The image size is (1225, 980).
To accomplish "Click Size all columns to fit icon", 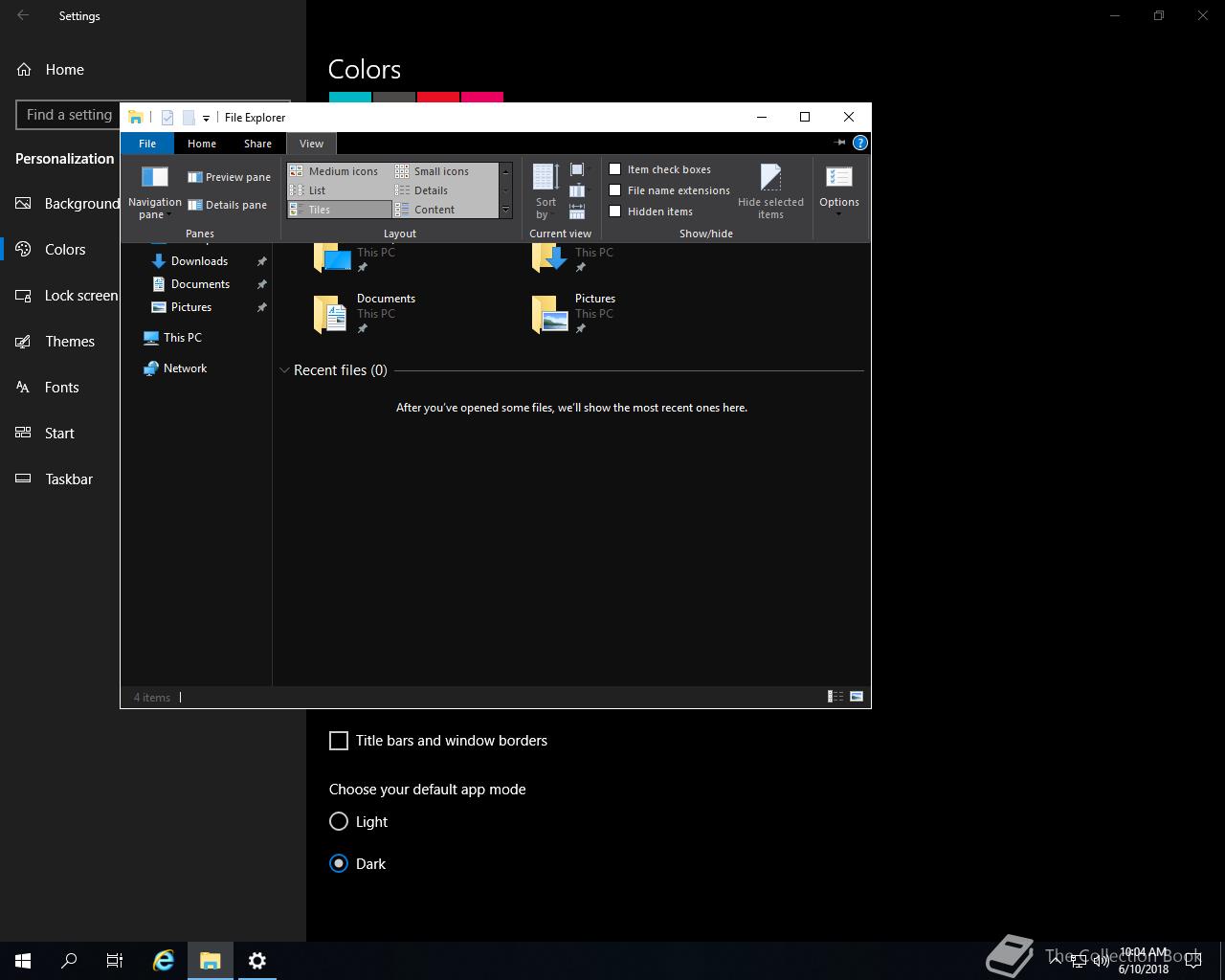I will [577, 212].
